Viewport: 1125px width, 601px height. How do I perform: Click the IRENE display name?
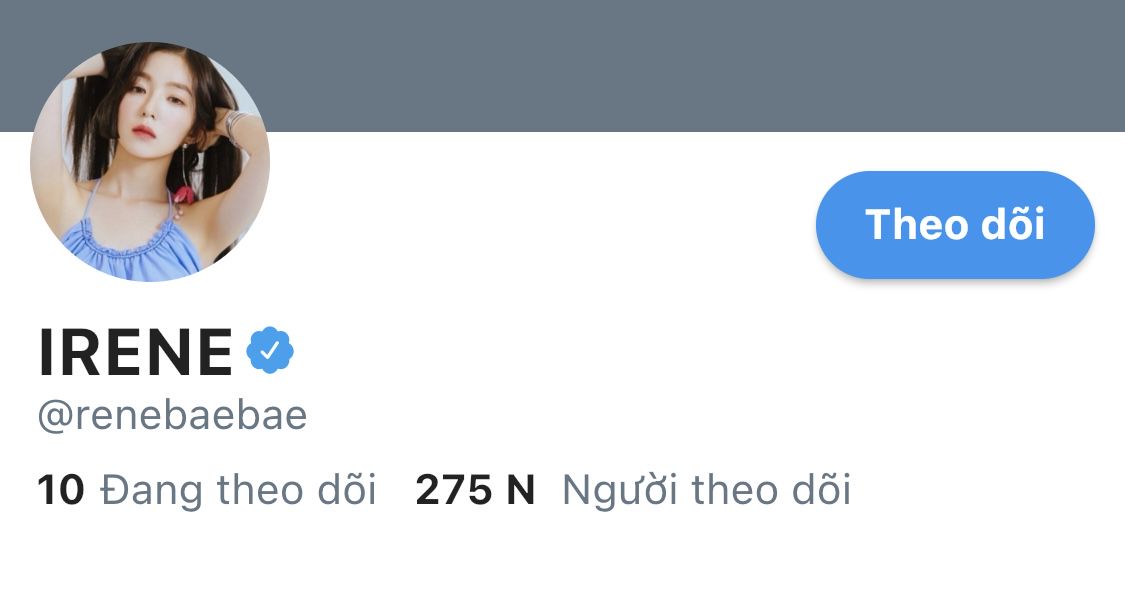click(x=135, y=352)
